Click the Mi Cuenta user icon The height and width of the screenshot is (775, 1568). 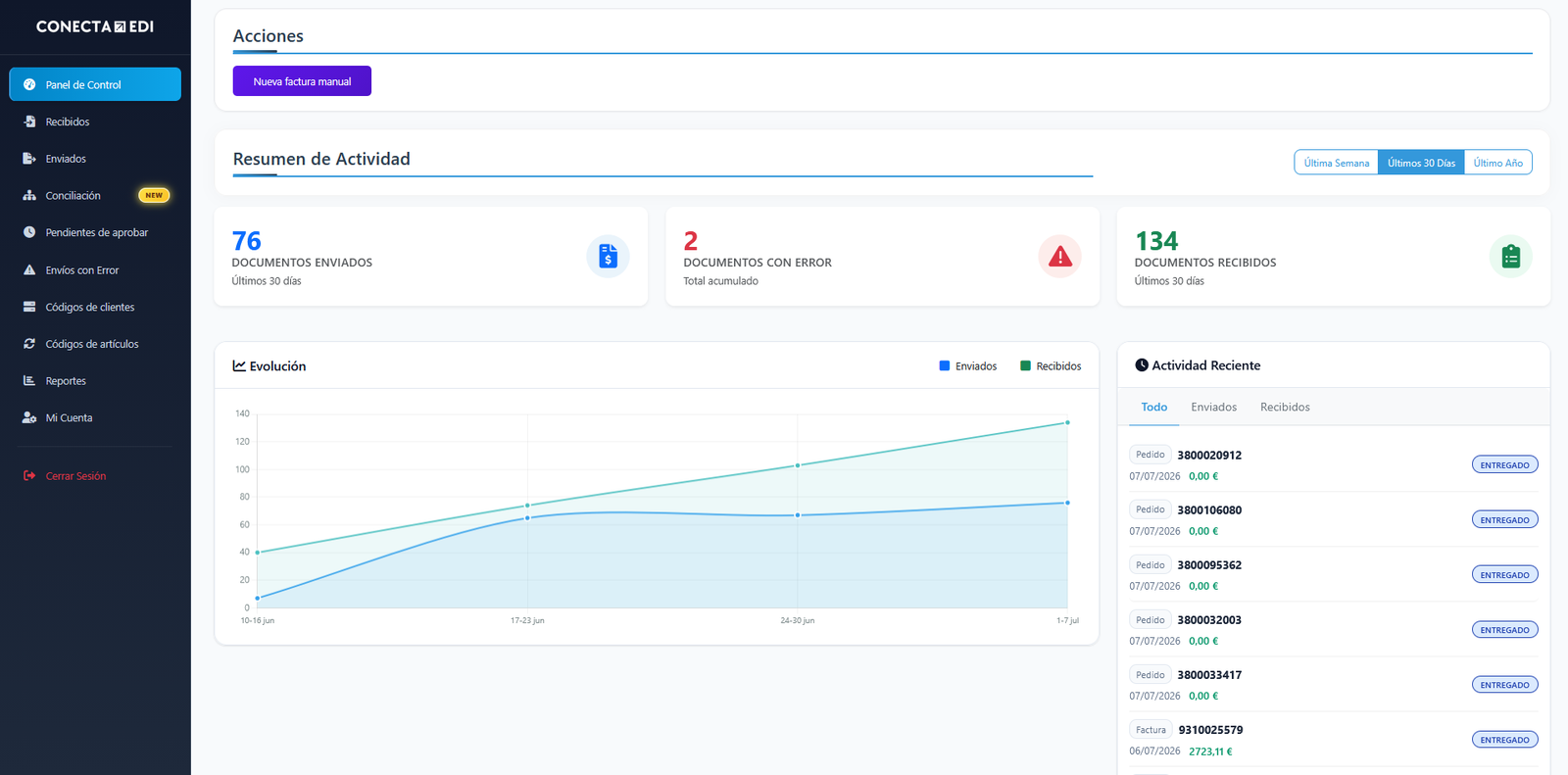(x=29, y=417)
